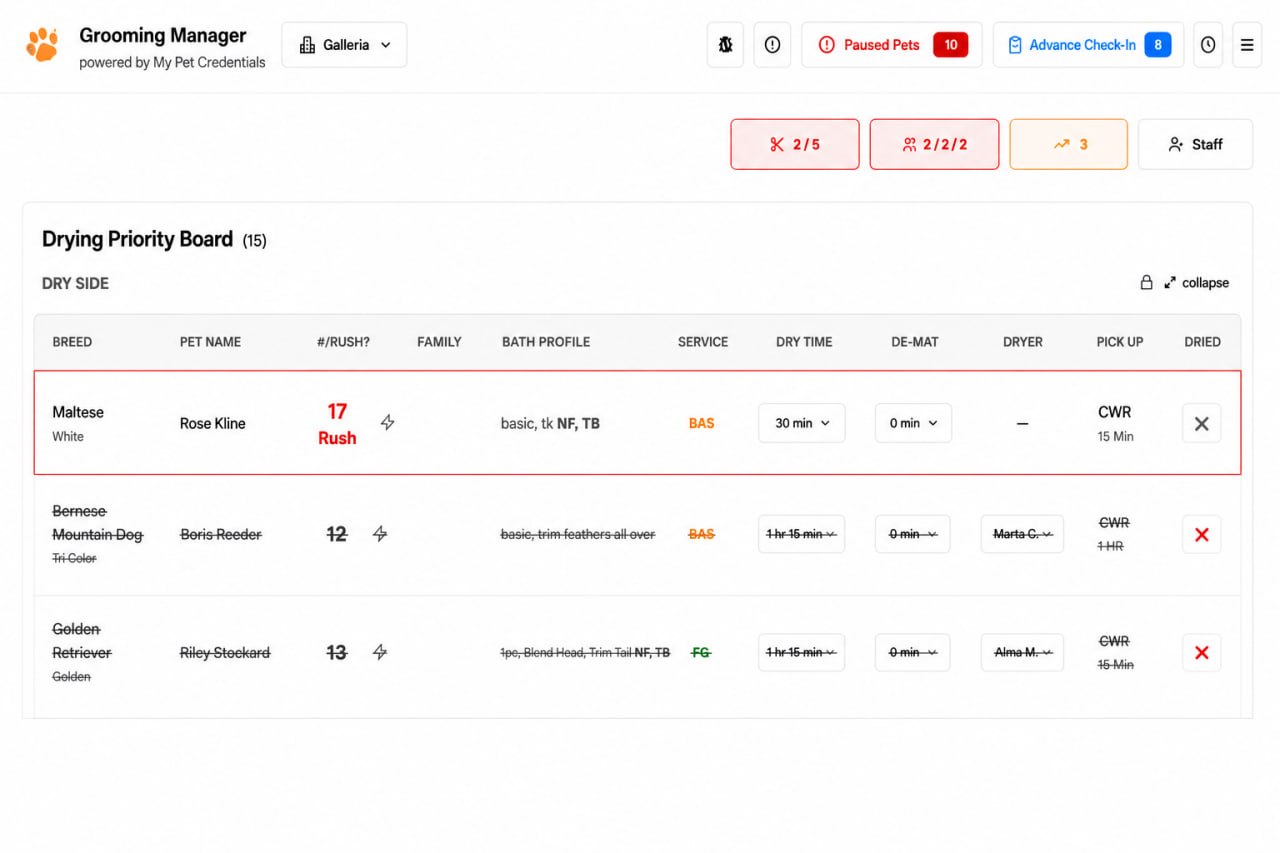
Task: Open Paused Pets list
Action: [x=891, y=45]
